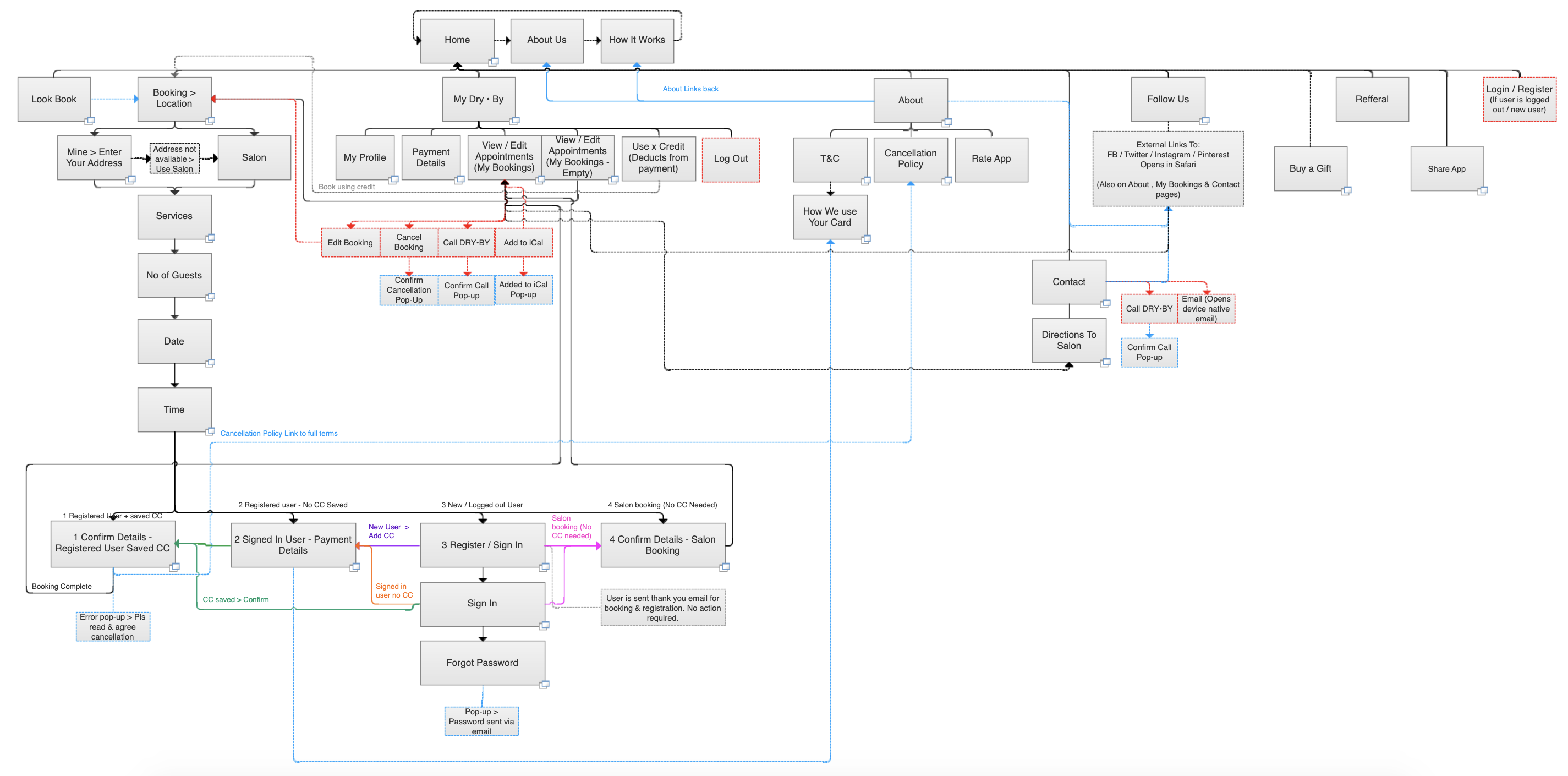The width and height of the screenshot is (1568, 776).
Task: Select the Edit Booking action box
Action: [x=350, y=242]
